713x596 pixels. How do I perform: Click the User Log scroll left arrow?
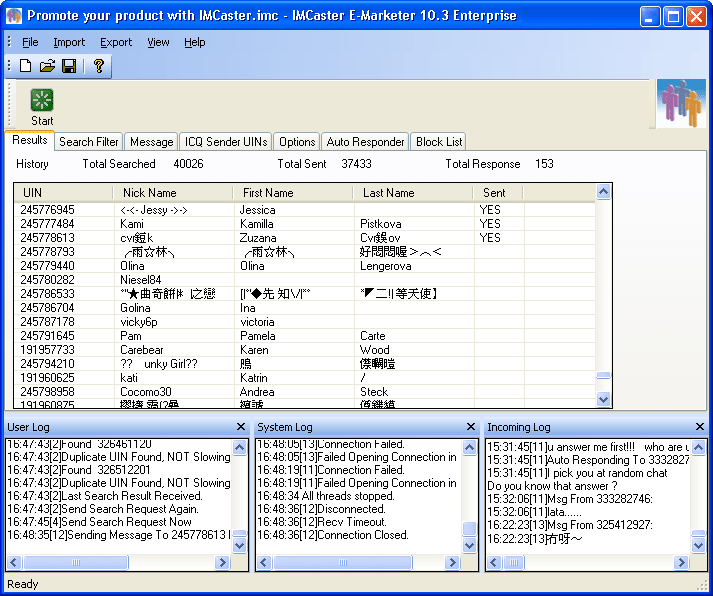14,562
